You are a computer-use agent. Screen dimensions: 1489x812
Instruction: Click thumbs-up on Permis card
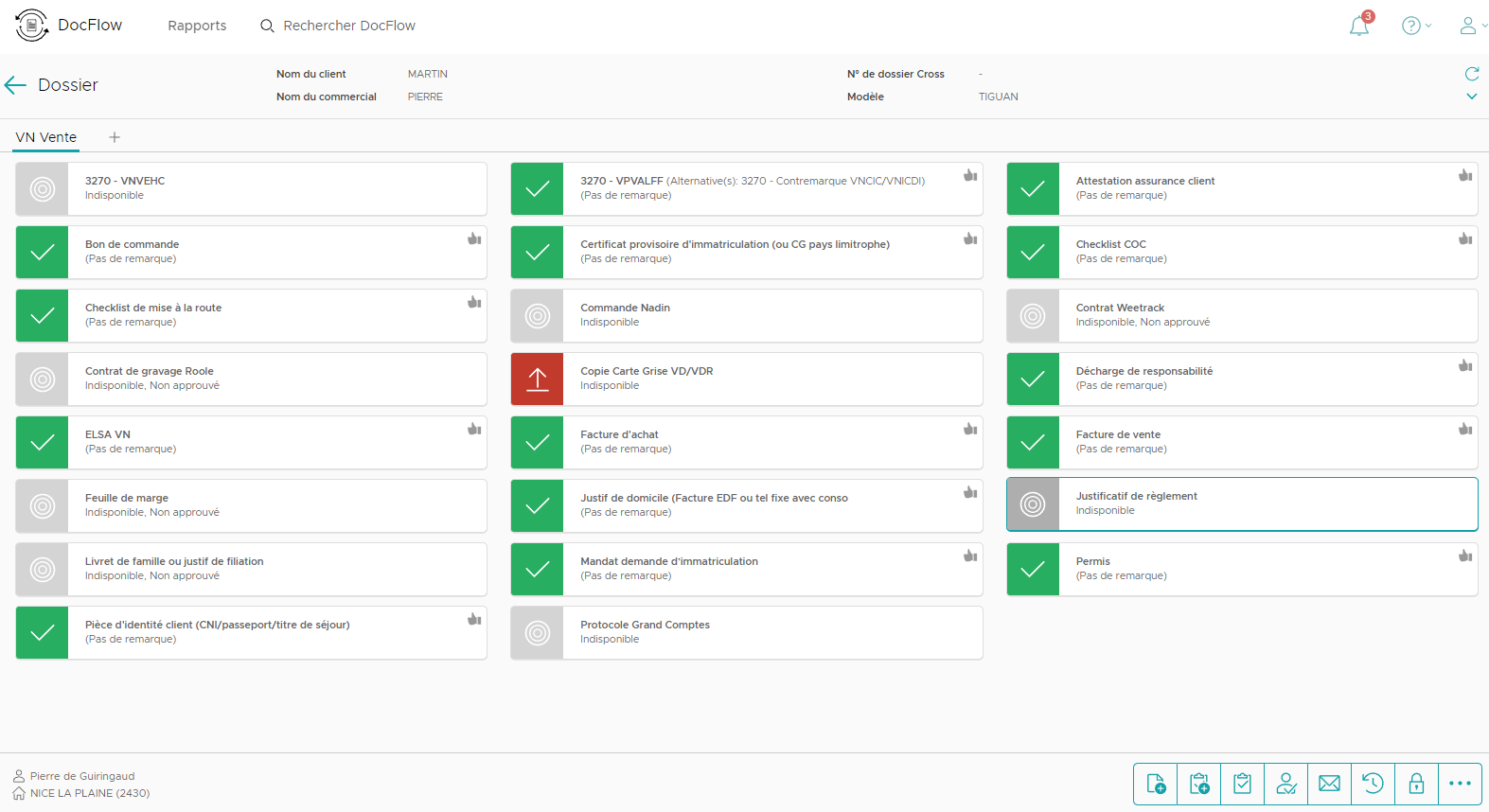(x=1465, y=556)
